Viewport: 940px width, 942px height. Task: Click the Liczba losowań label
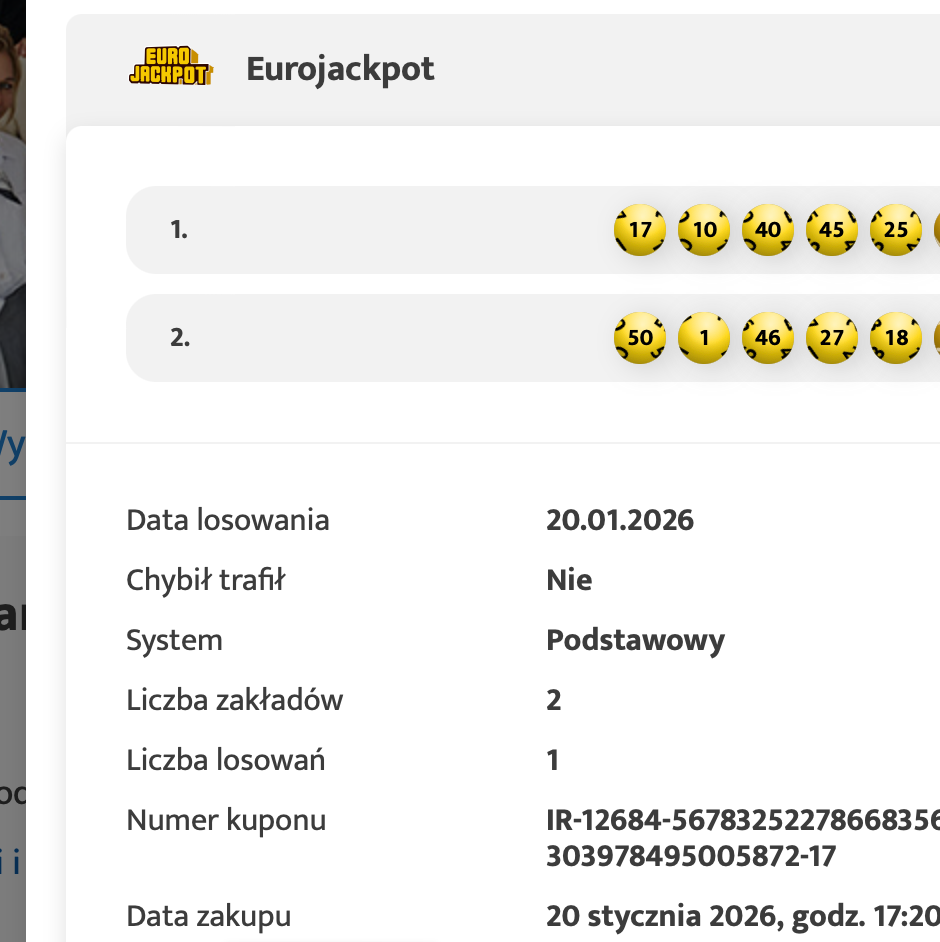click(225, 760)
